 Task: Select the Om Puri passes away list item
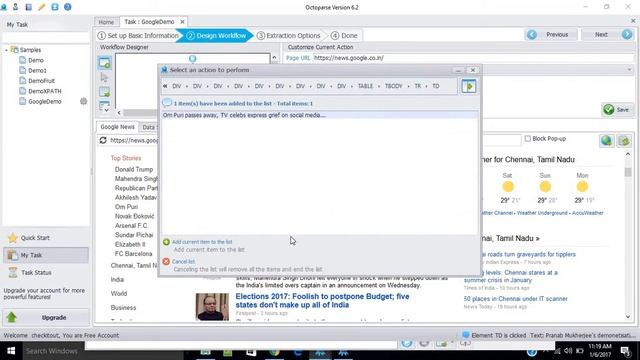click(320, 115)
